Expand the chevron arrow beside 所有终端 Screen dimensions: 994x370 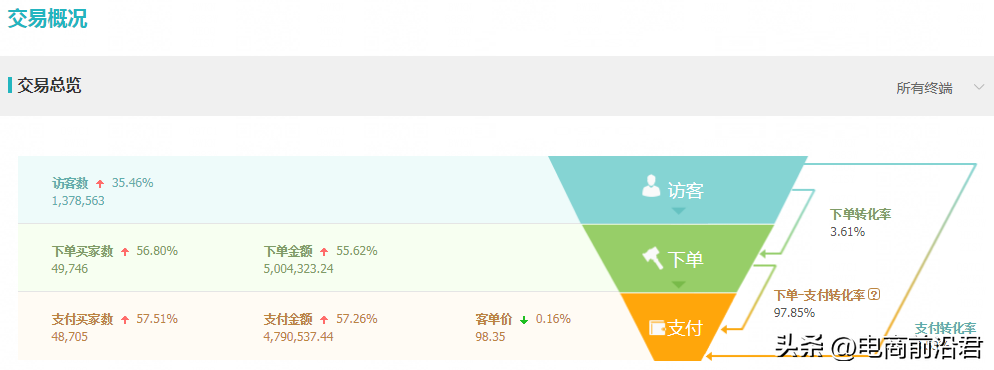[x=978, y=88]
